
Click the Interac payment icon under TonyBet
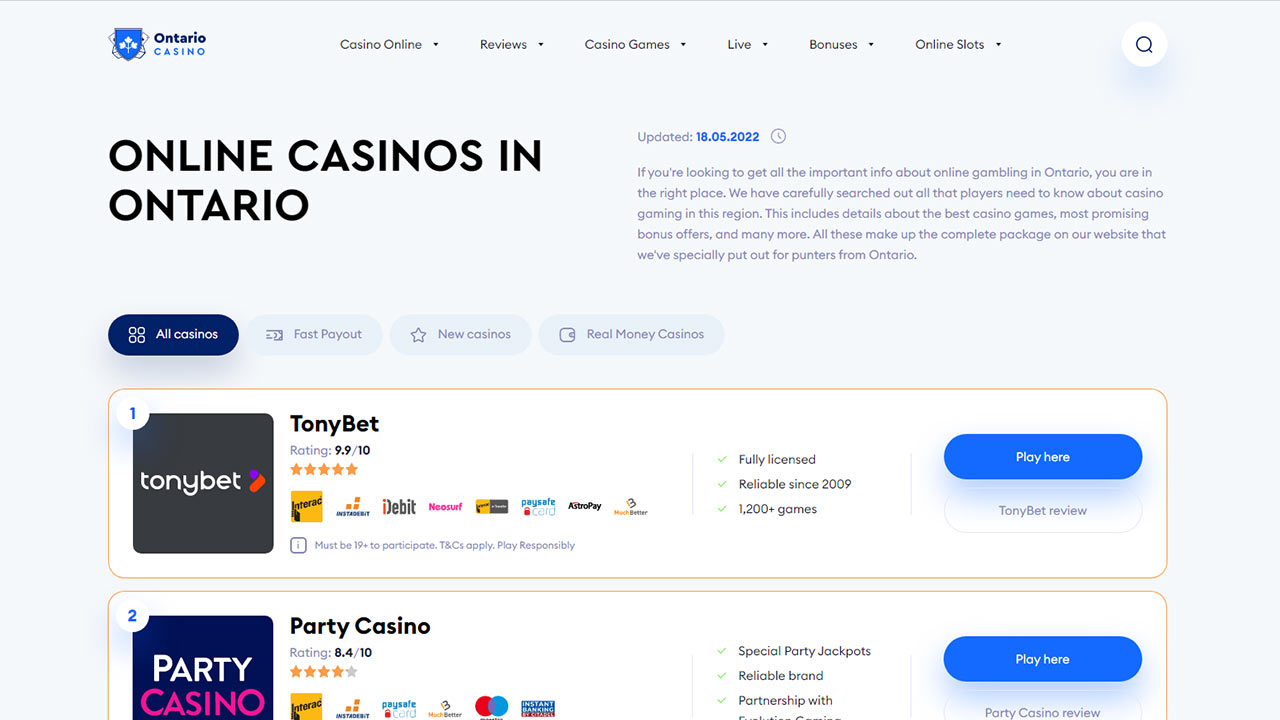tap(307, 507)
